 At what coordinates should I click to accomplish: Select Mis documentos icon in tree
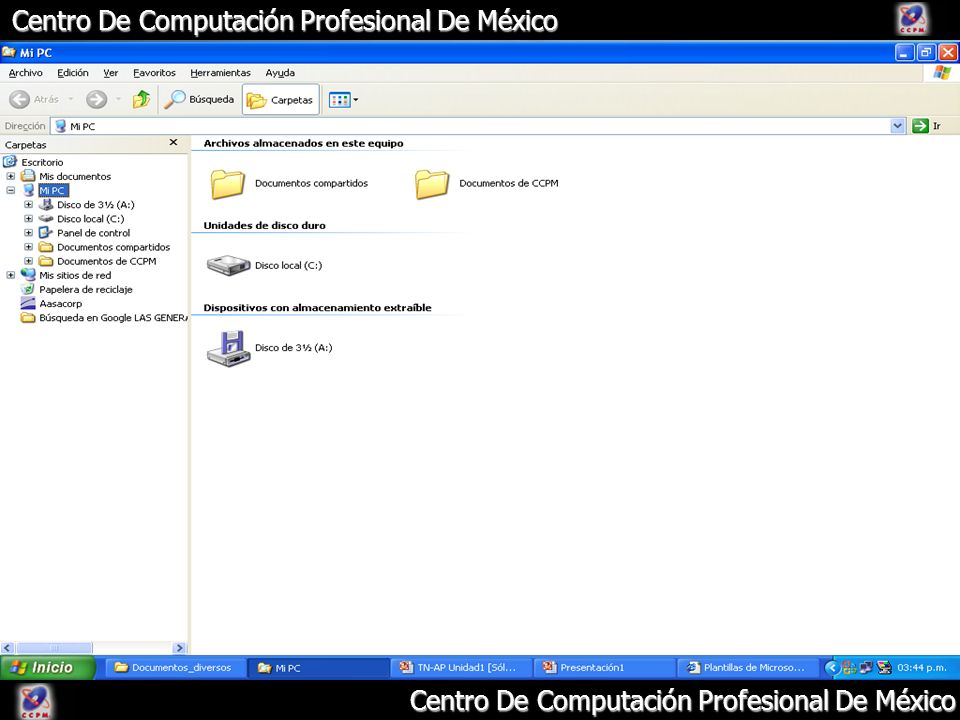point(28,176)
